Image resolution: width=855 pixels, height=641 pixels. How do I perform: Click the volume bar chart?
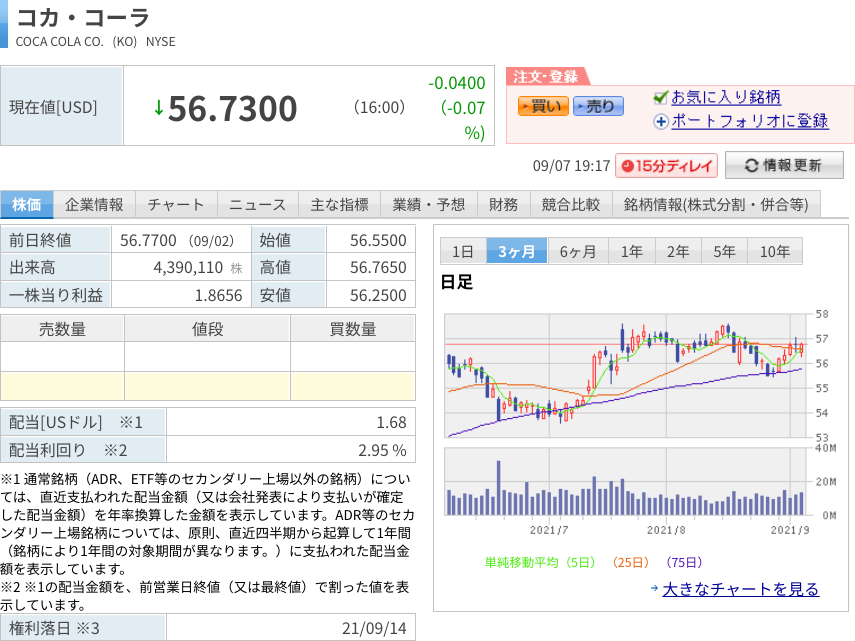coord(625,482)
